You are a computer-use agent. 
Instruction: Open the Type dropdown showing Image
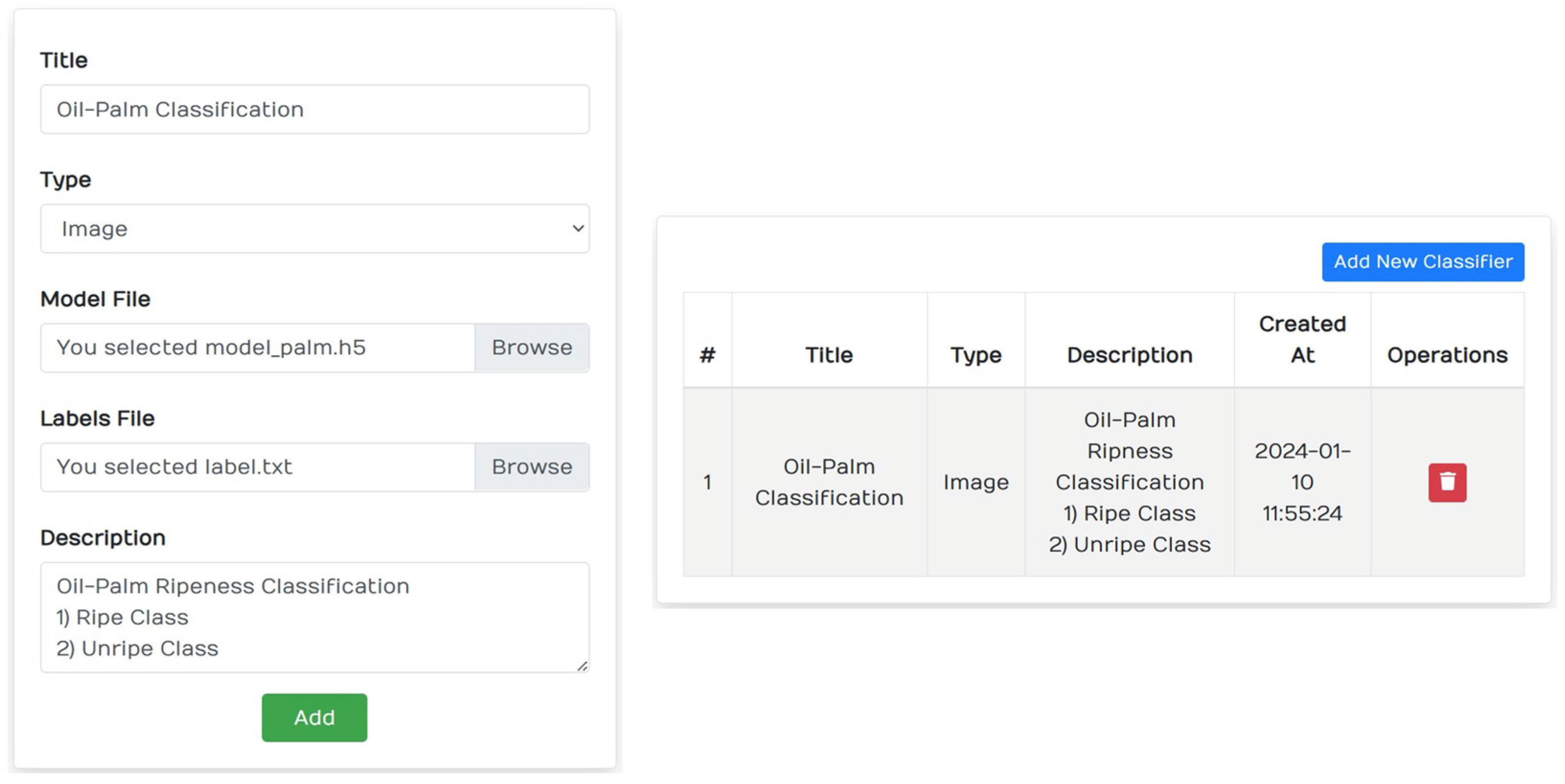click(314, 229)
